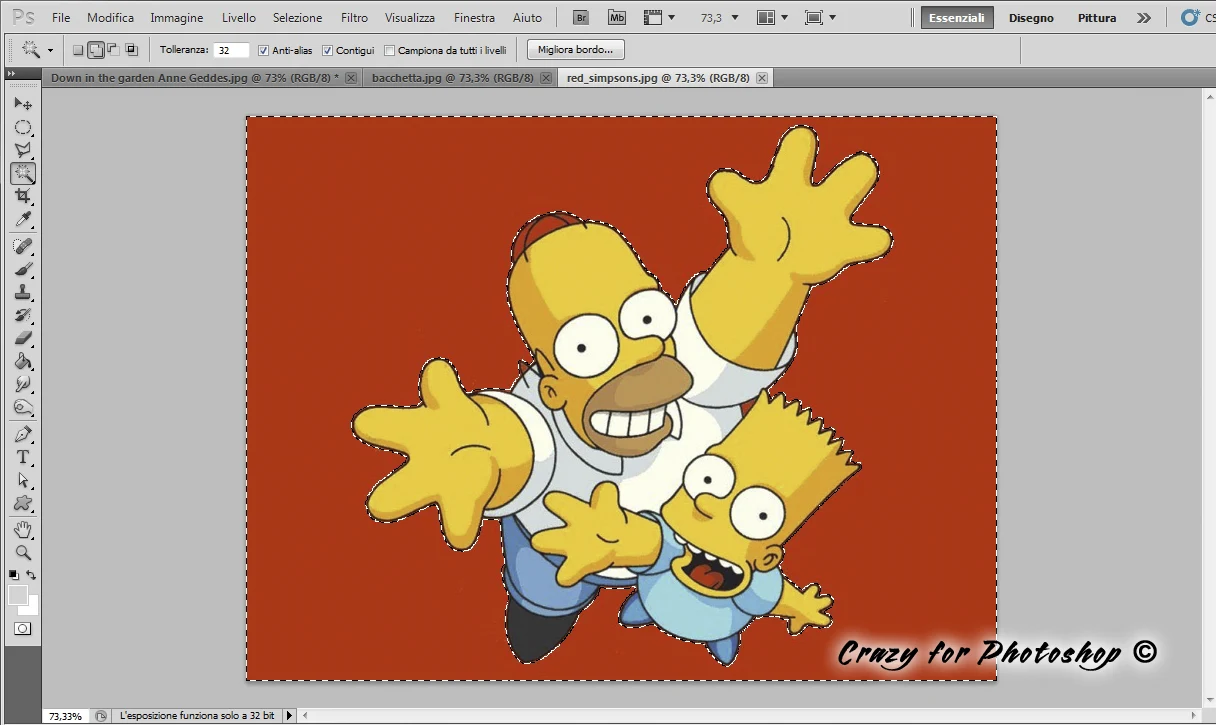Select the Eraser tool
This screenshot has width=1216, height=725.
tap(22, 338)
